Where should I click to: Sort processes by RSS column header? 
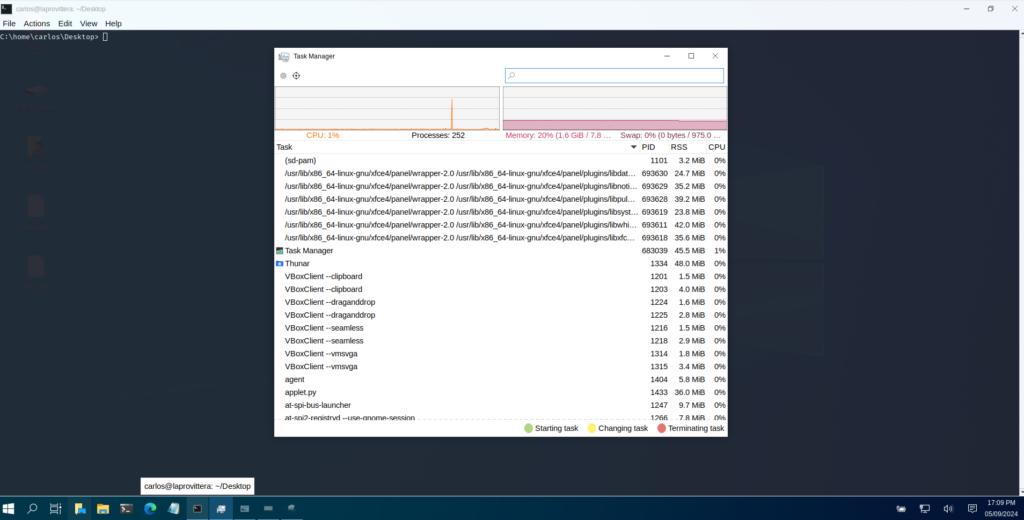click(680, 147)
